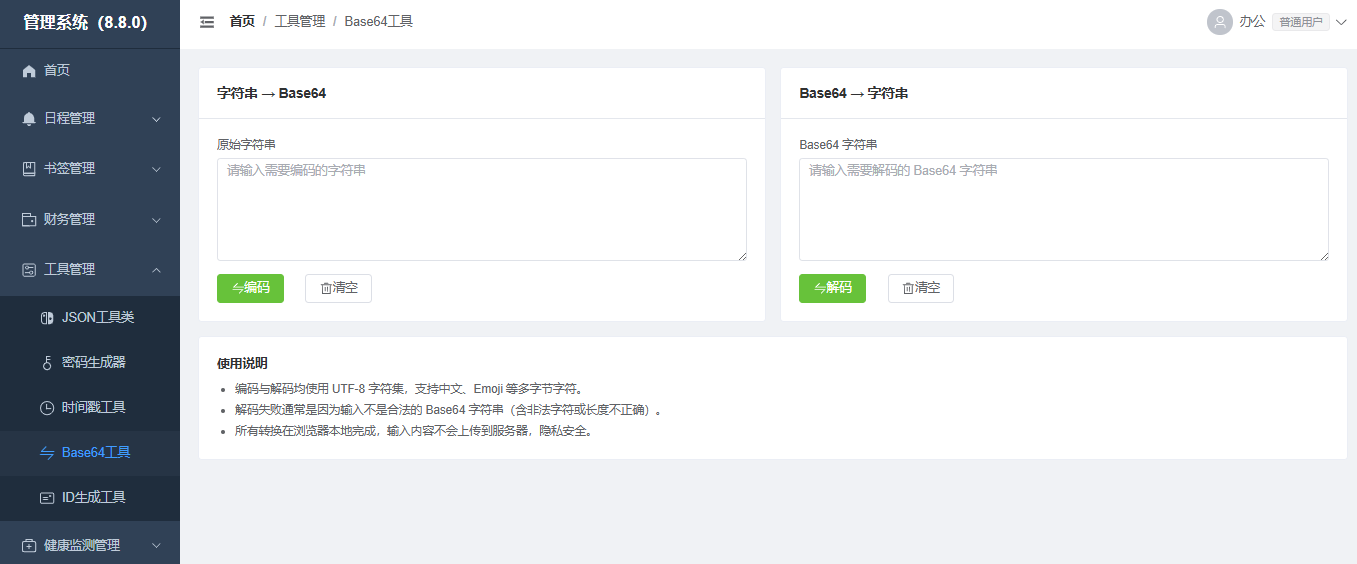The height and width of the screenshot is (564, 1357).
Task: Open the 时间戳工具 menu item
Action: click(90, 408)
